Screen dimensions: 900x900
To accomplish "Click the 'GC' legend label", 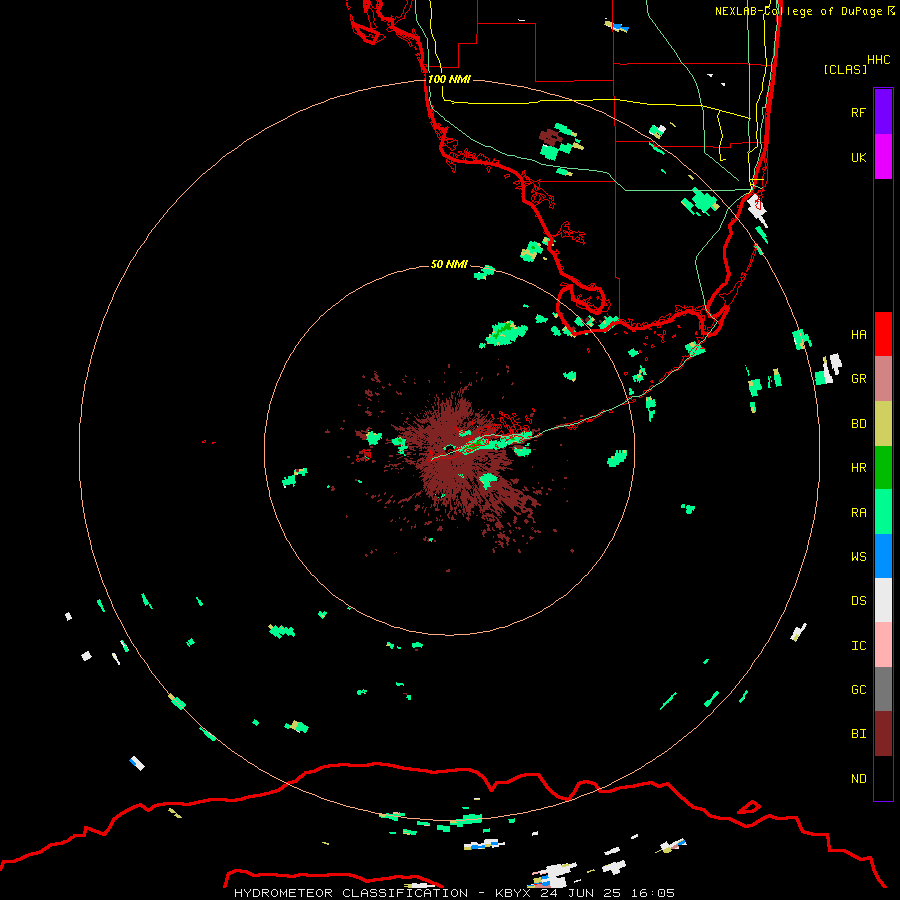I will click(858, 690).
